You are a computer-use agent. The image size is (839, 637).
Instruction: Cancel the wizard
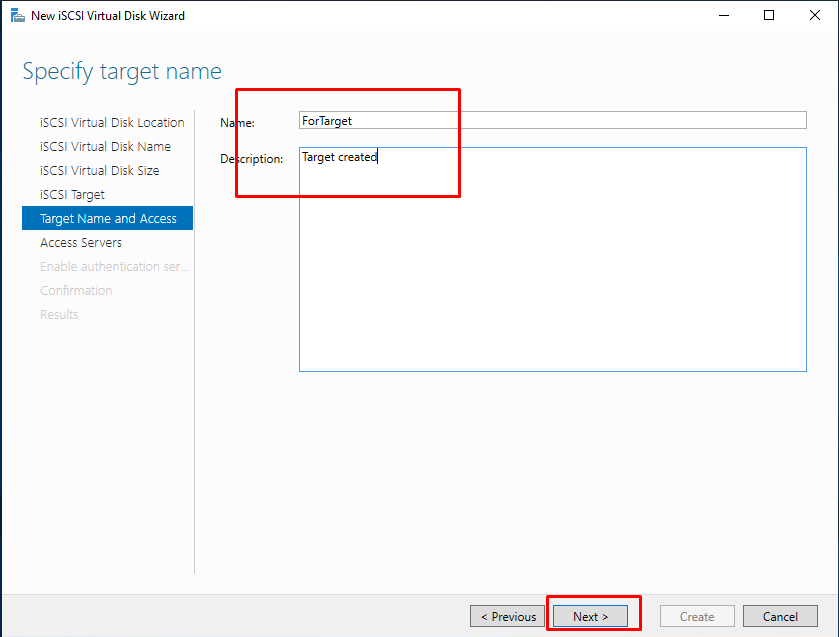tap(780, 617)
